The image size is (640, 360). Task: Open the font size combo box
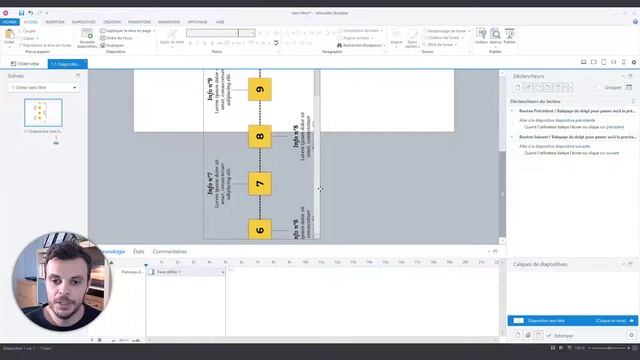click(x=247, y=33)
